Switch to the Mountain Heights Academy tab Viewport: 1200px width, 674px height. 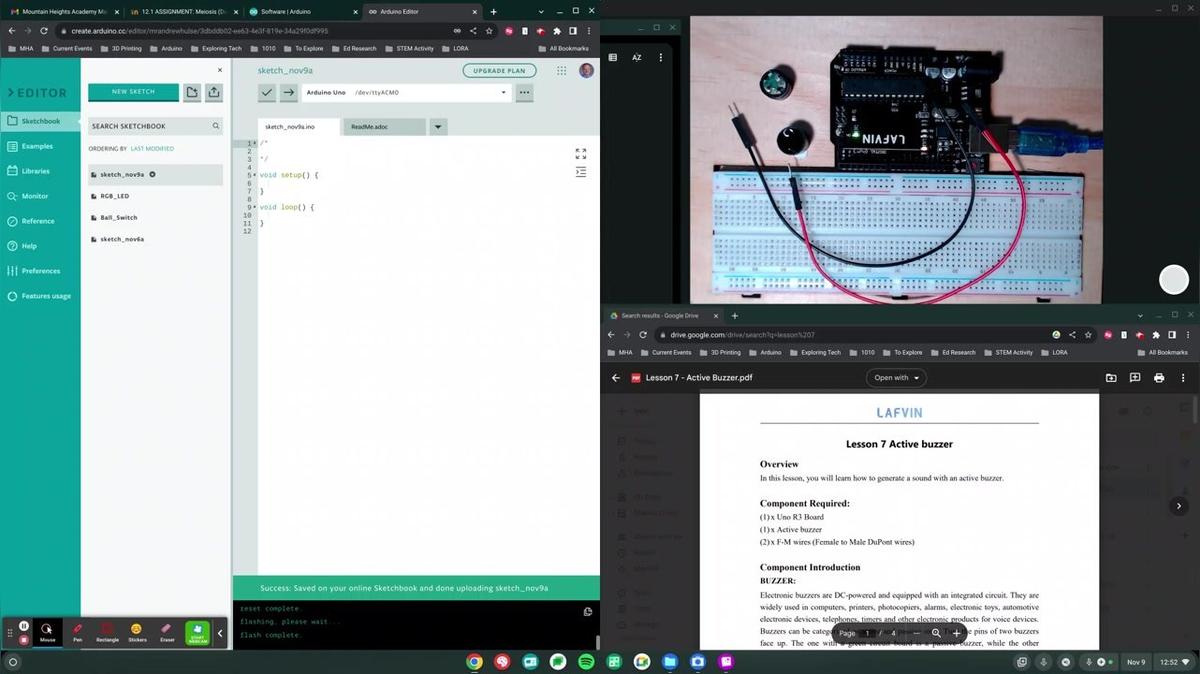[63, 11]
